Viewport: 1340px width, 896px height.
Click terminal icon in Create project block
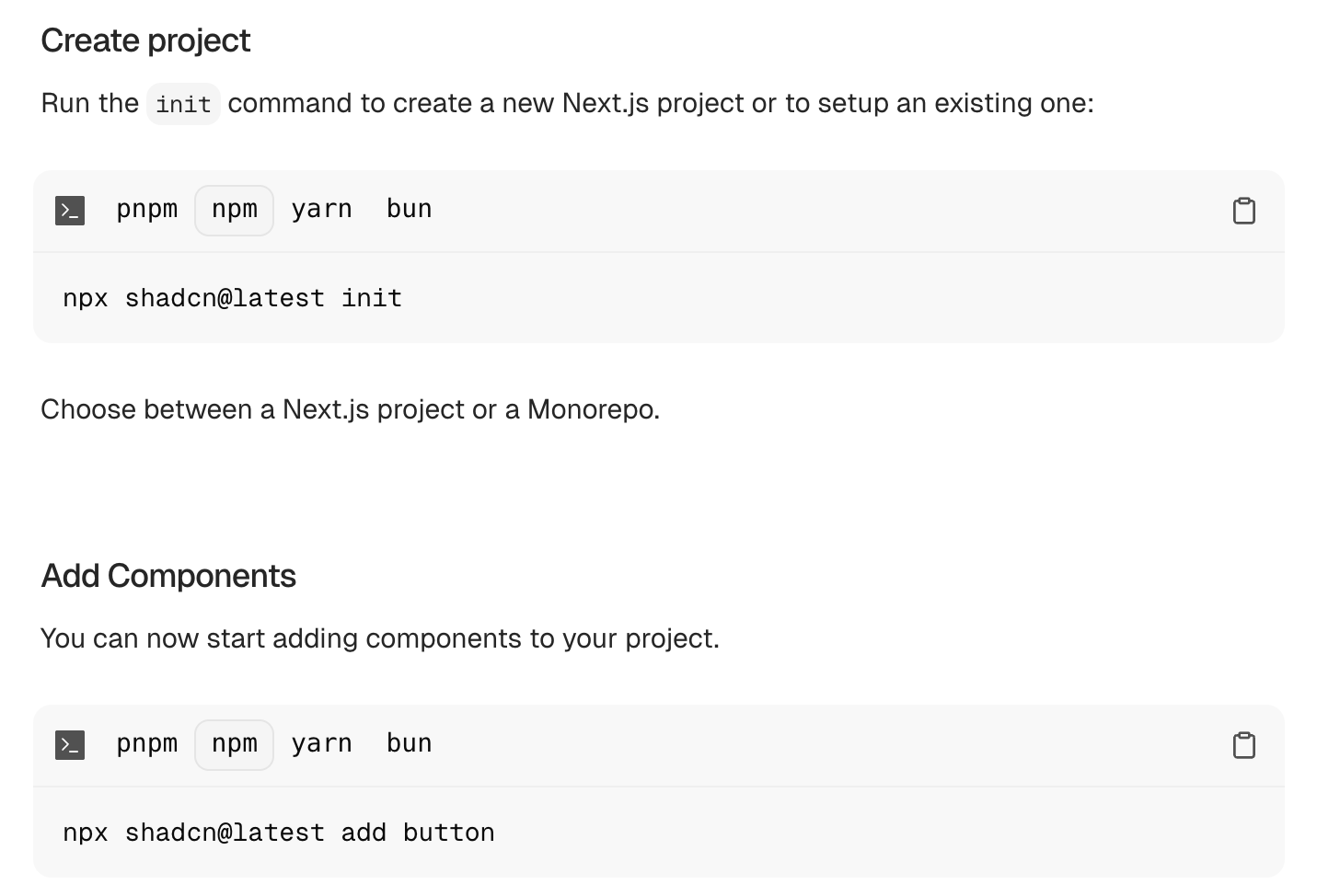tap(70, 211)
